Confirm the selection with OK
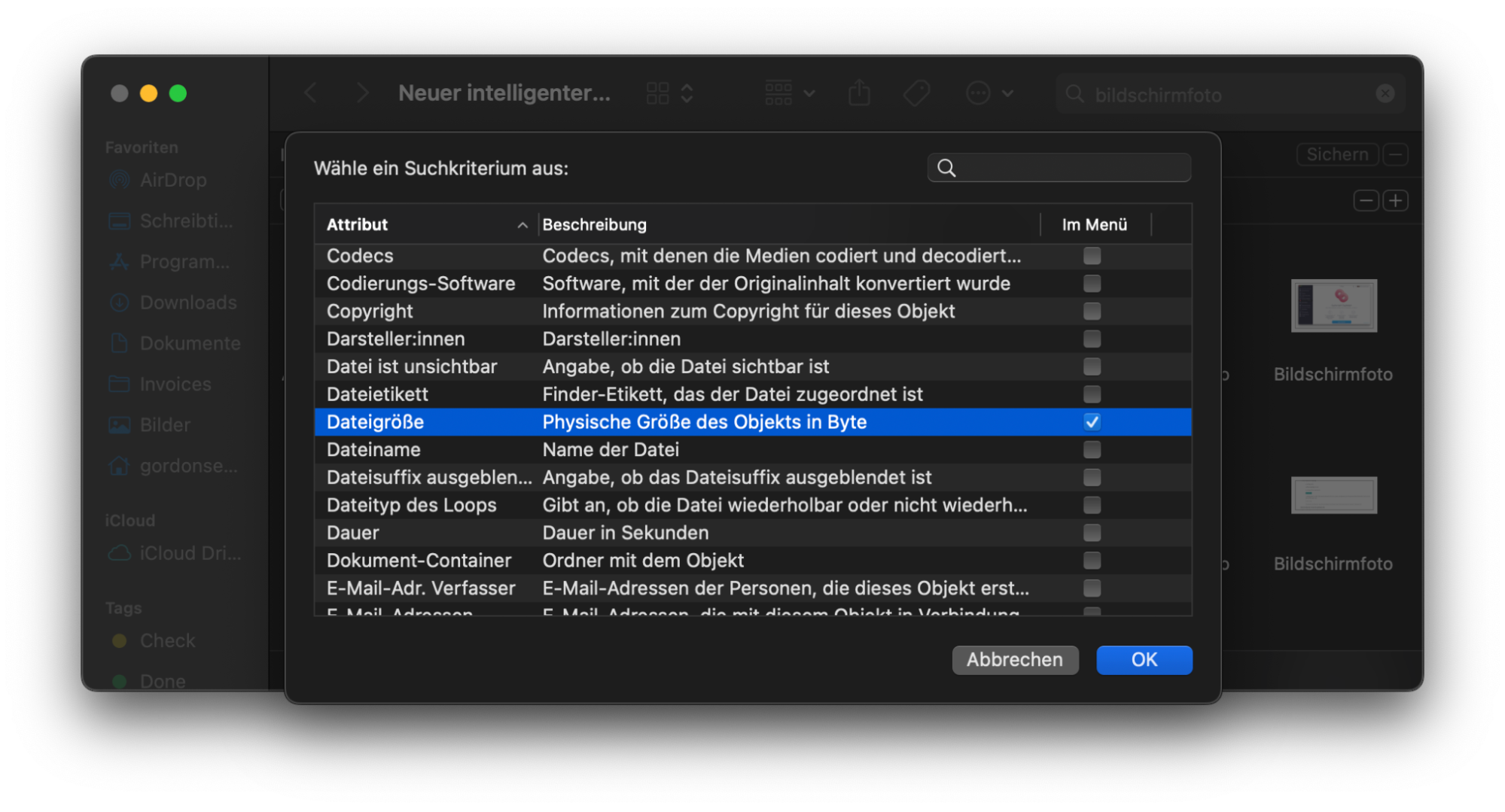The image size is (1505, 812). (1144, 660)
